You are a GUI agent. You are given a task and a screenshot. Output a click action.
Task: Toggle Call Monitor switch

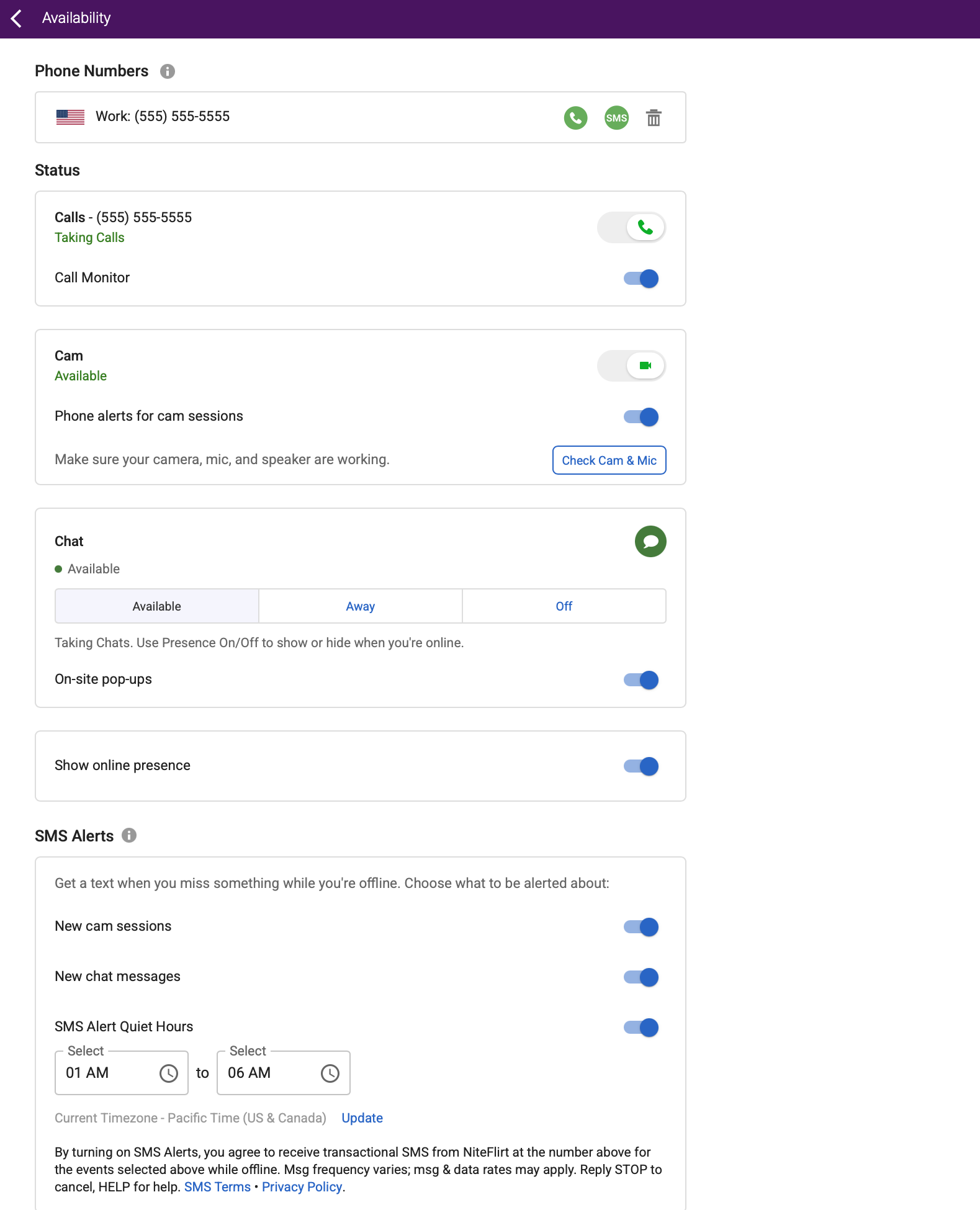641,279
